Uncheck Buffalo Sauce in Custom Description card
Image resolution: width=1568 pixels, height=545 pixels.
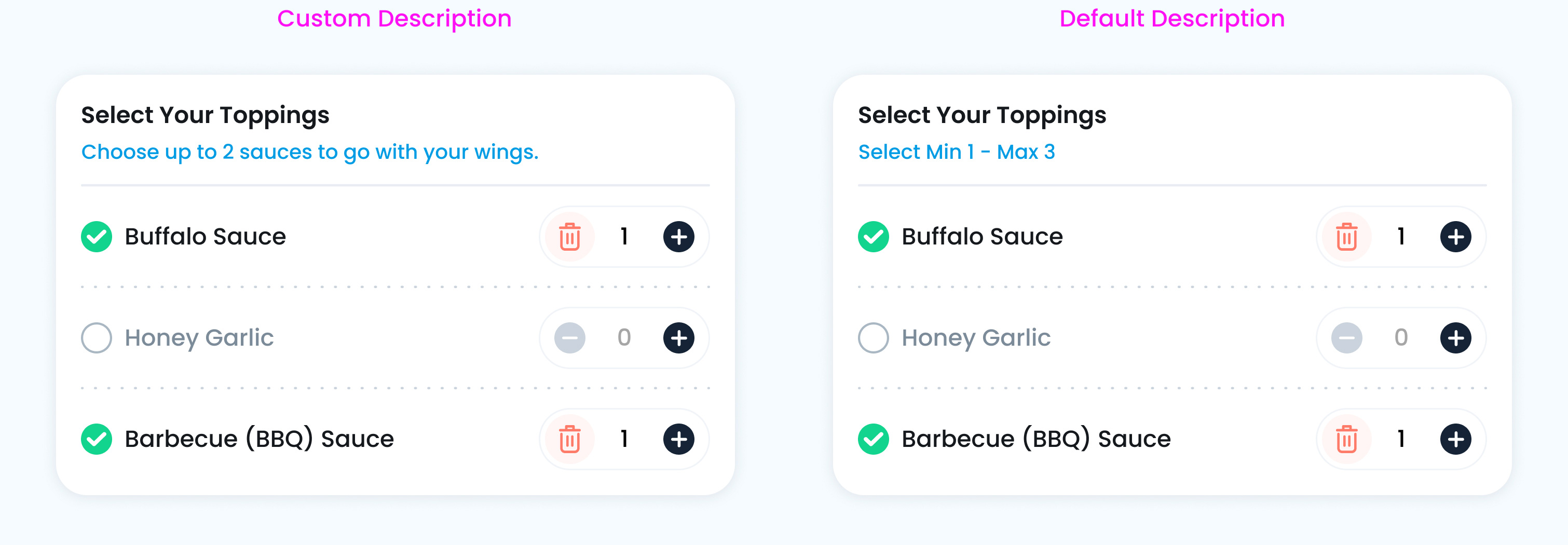96,236
